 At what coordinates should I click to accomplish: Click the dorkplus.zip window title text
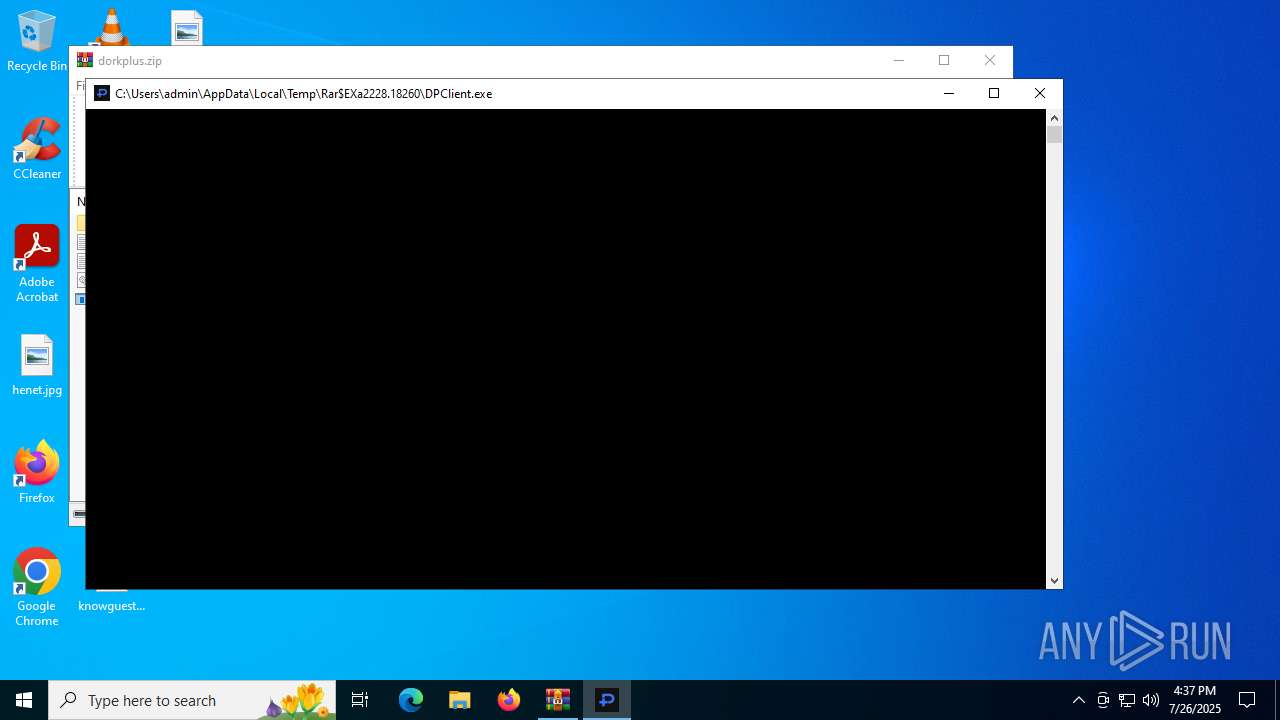point(130,61)
